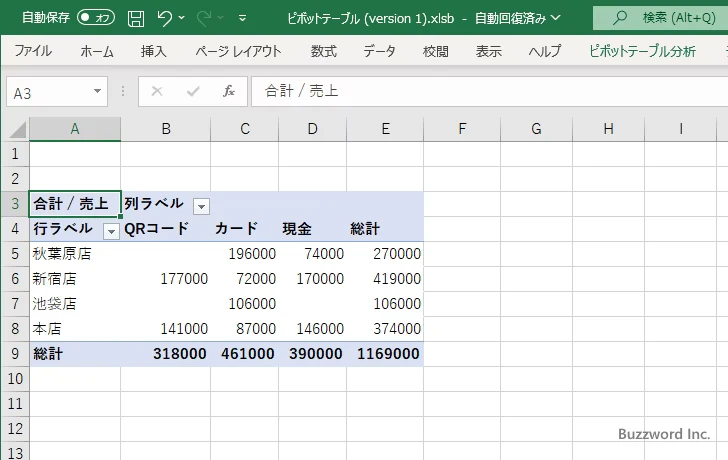The height and width of the screenshot is (460, 728).
Task: Select column A header
Action: (75, 129)
